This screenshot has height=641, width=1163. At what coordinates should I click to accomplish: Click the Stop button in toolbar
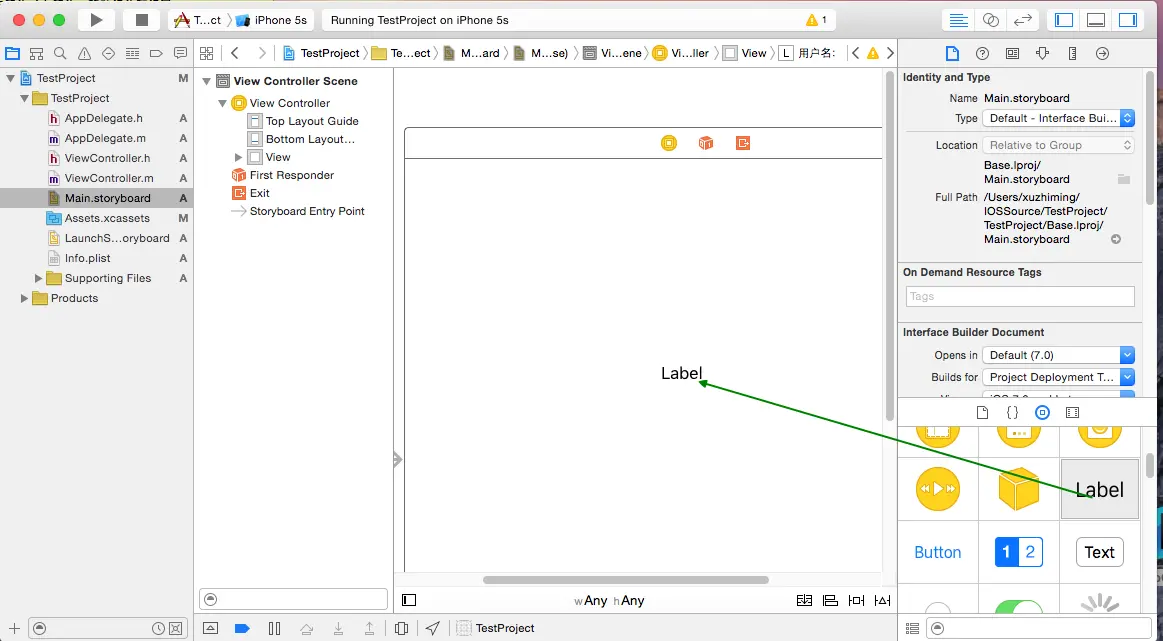(x=142, y=20)
